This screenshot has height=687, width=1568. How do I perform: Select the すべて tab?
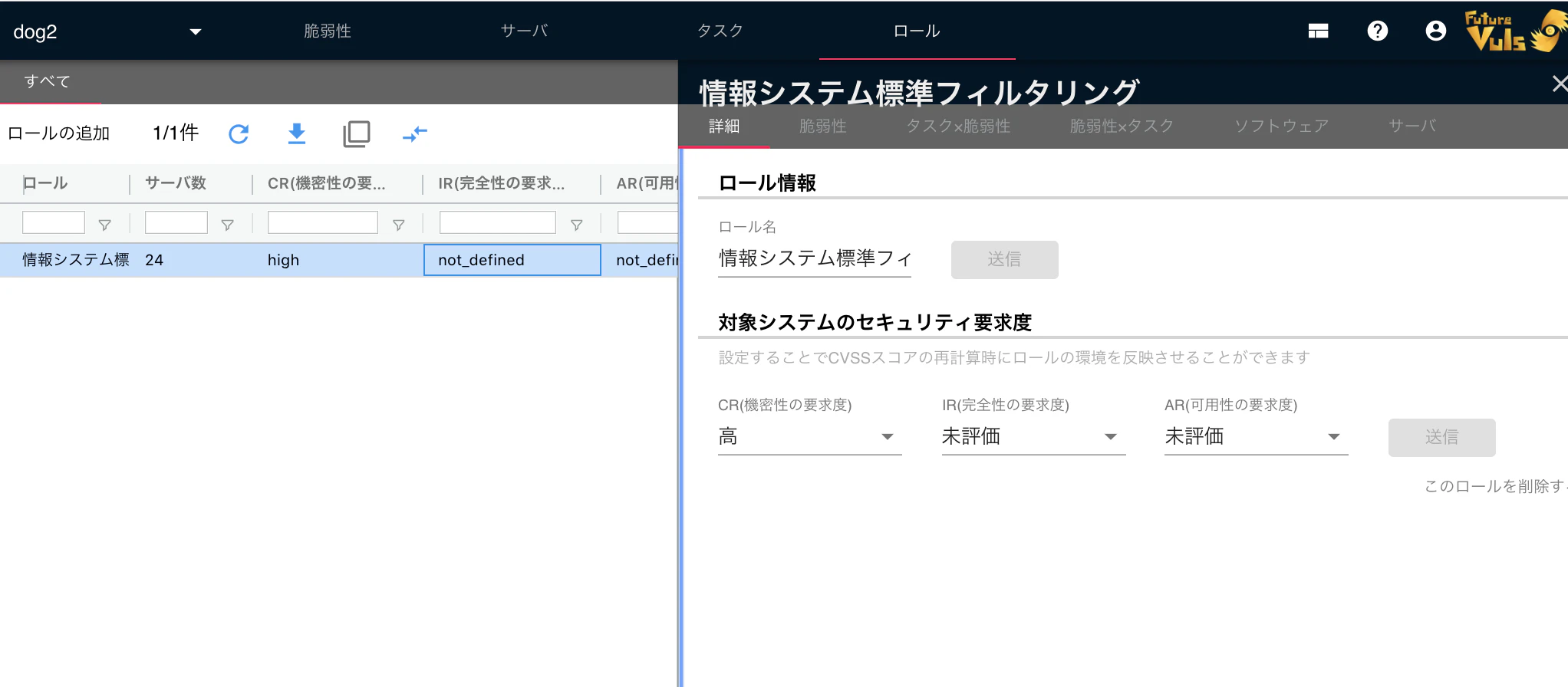(x=48, y=81)
